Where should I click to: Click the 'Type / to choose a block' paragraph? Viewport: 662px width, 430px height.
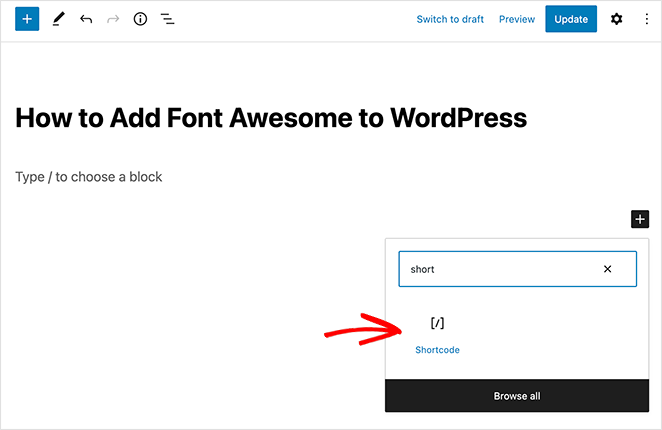coord(89,177)
